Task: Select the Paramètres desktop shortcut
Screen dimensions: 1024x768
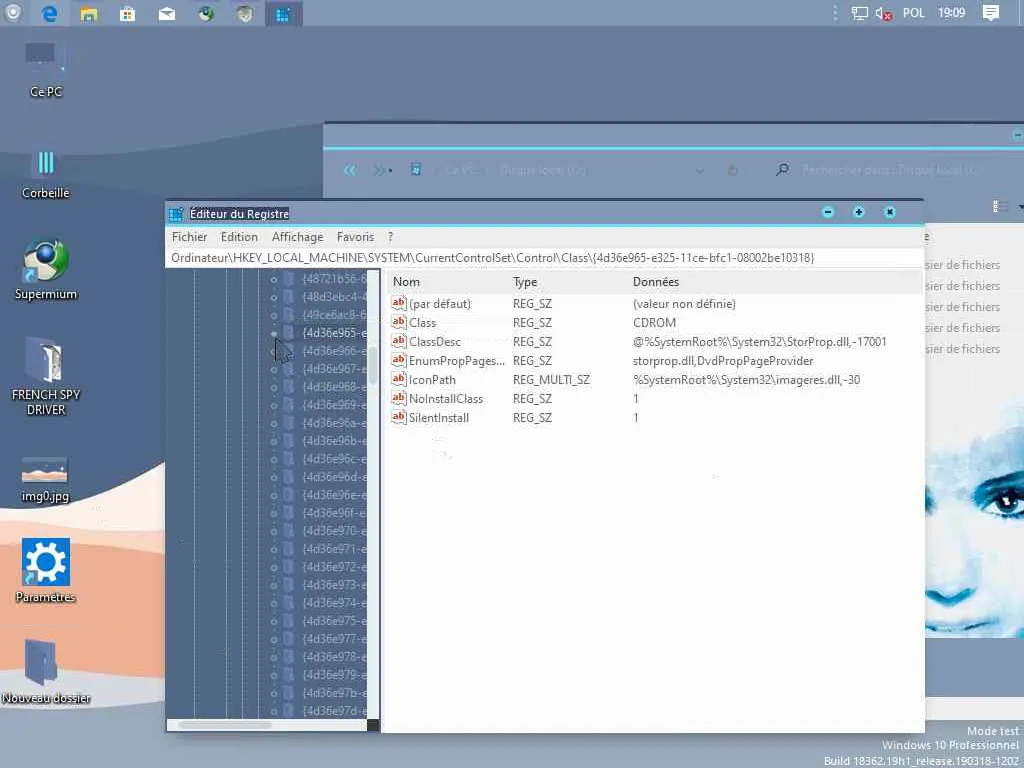Action: [45, 571]
